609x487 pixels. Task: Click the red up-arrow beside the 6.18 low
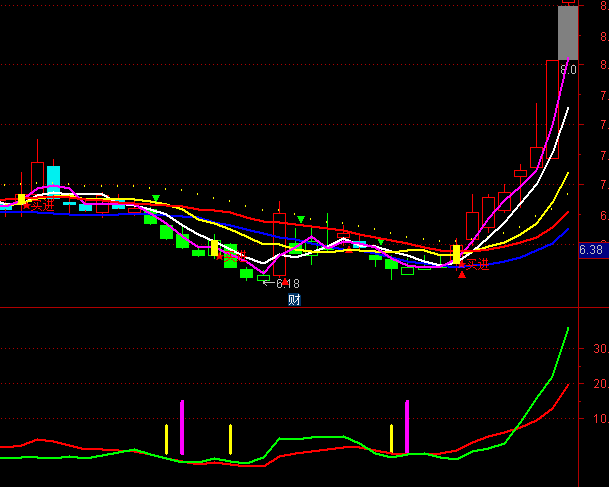tap(285, 283)
